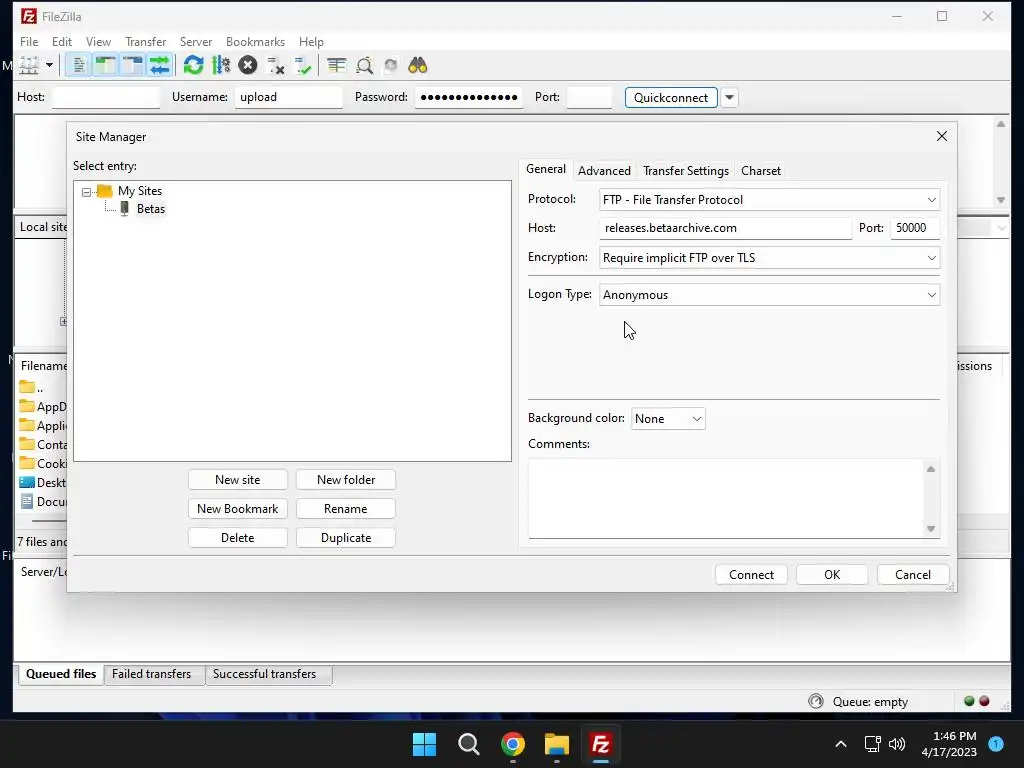Open the volume control in system tray
The image size is (1024, 768).
897,744
